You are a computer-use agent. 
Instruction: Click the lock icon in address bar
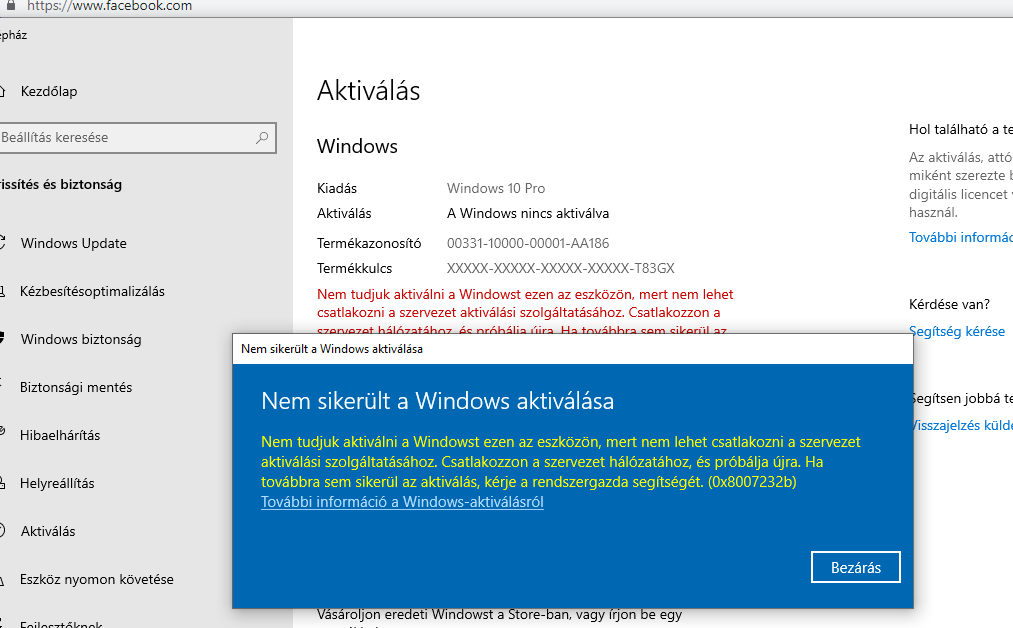(x=10, y=5)
